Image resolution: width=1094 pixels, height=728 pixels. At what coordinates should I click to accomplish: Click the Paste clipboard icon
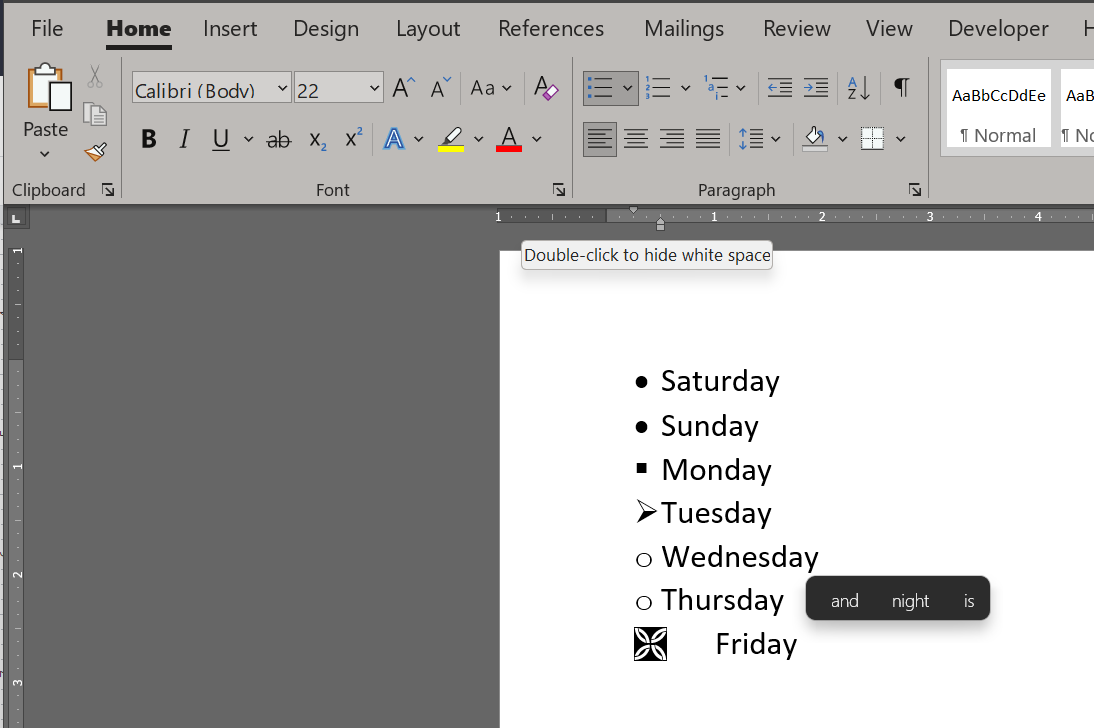pos(49,87)
